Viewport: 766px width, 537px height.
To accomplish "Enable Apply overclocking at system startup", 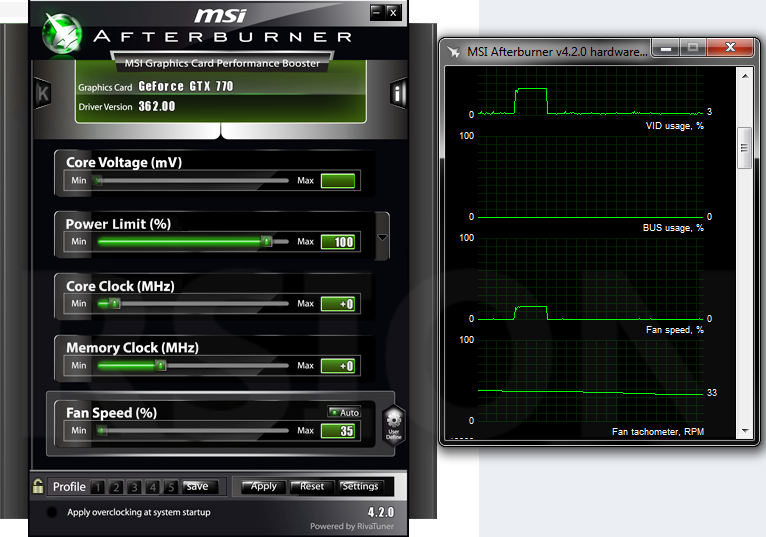I will 52,512.
